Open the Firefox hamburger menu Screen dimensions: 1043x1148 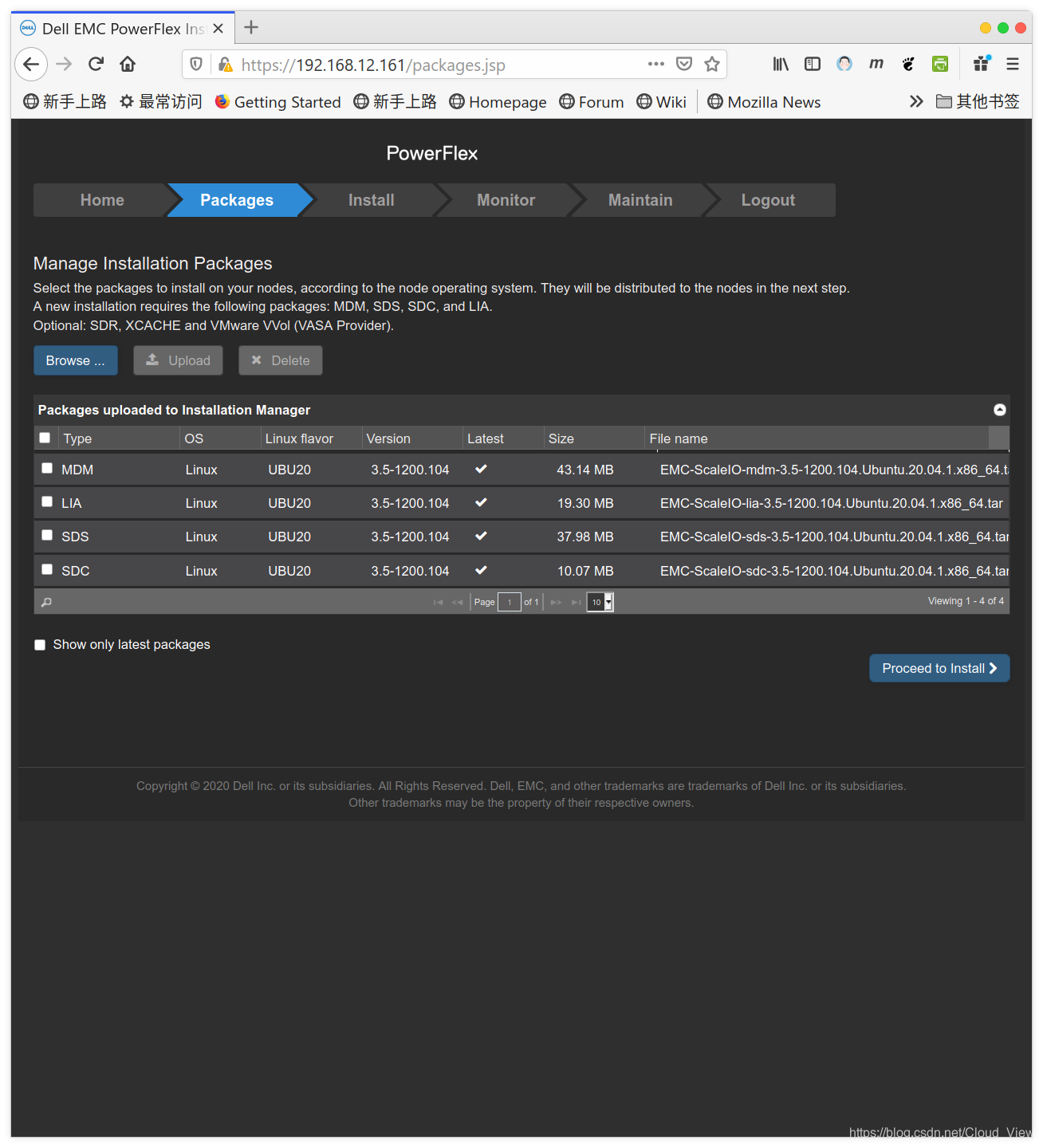[x=1013, y=64]
